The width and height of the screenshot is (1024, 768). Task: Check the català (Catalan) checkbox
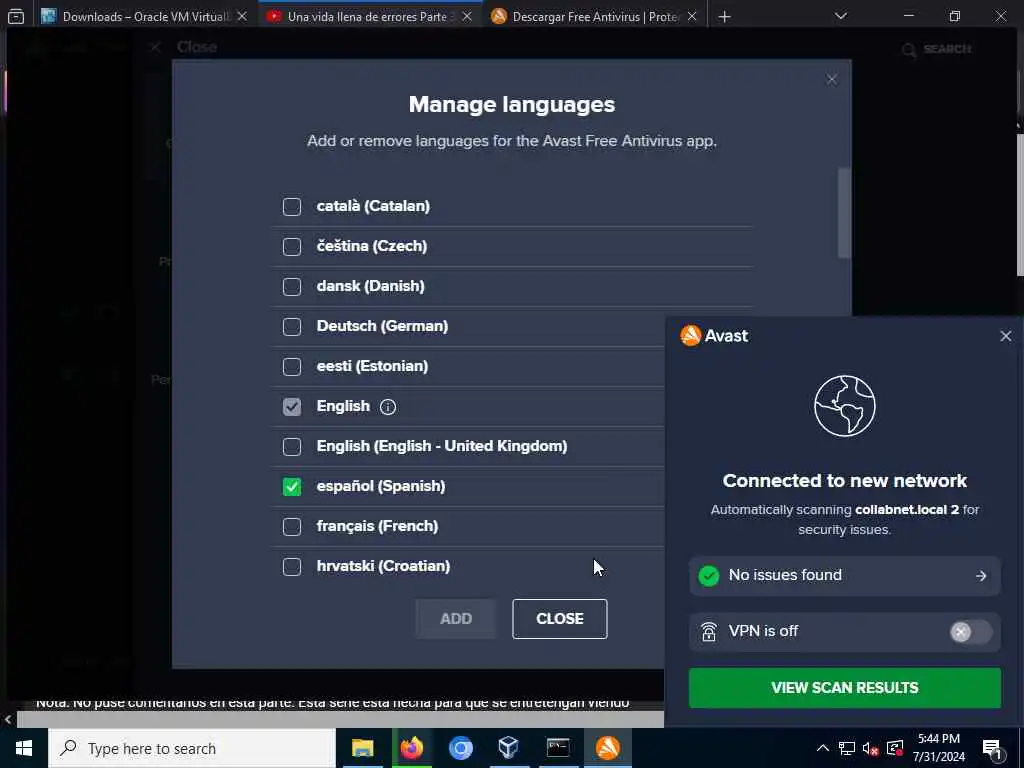292,206
